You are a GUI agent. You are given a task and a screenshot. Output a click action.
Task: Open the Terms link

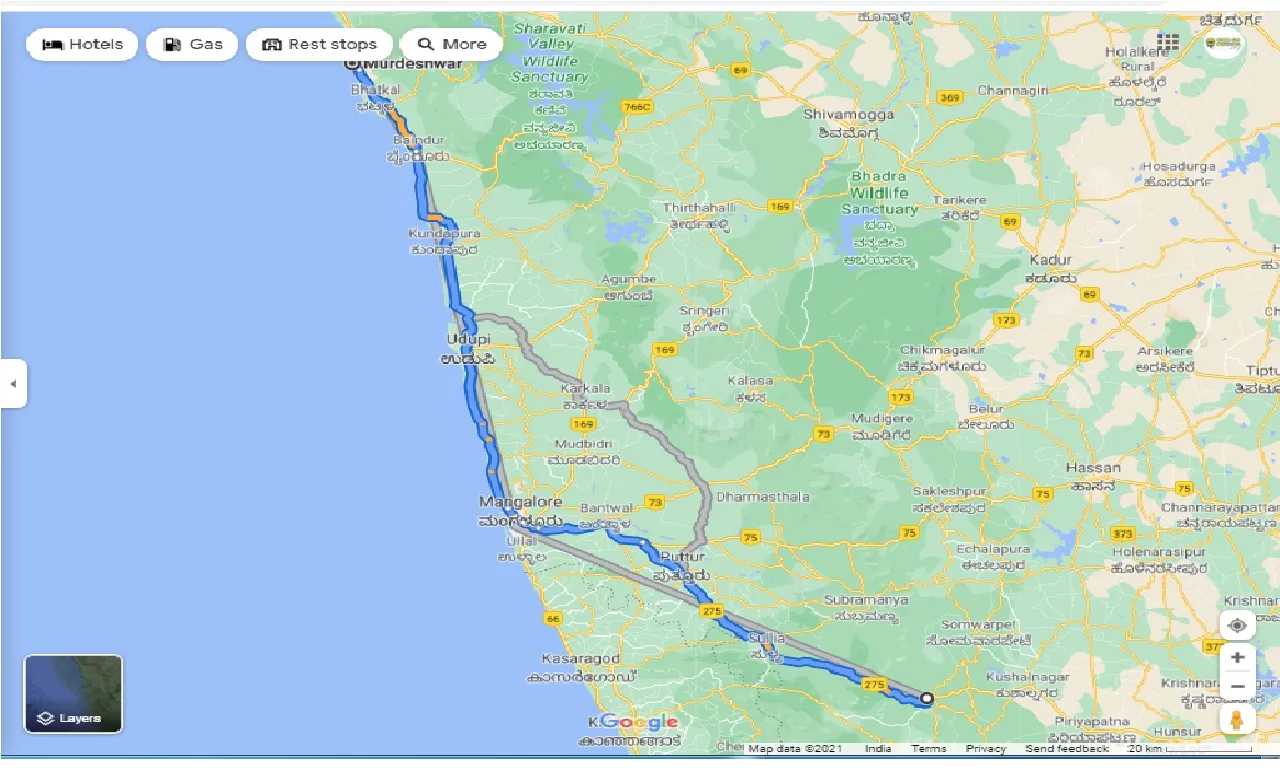(x=928, y=748)
